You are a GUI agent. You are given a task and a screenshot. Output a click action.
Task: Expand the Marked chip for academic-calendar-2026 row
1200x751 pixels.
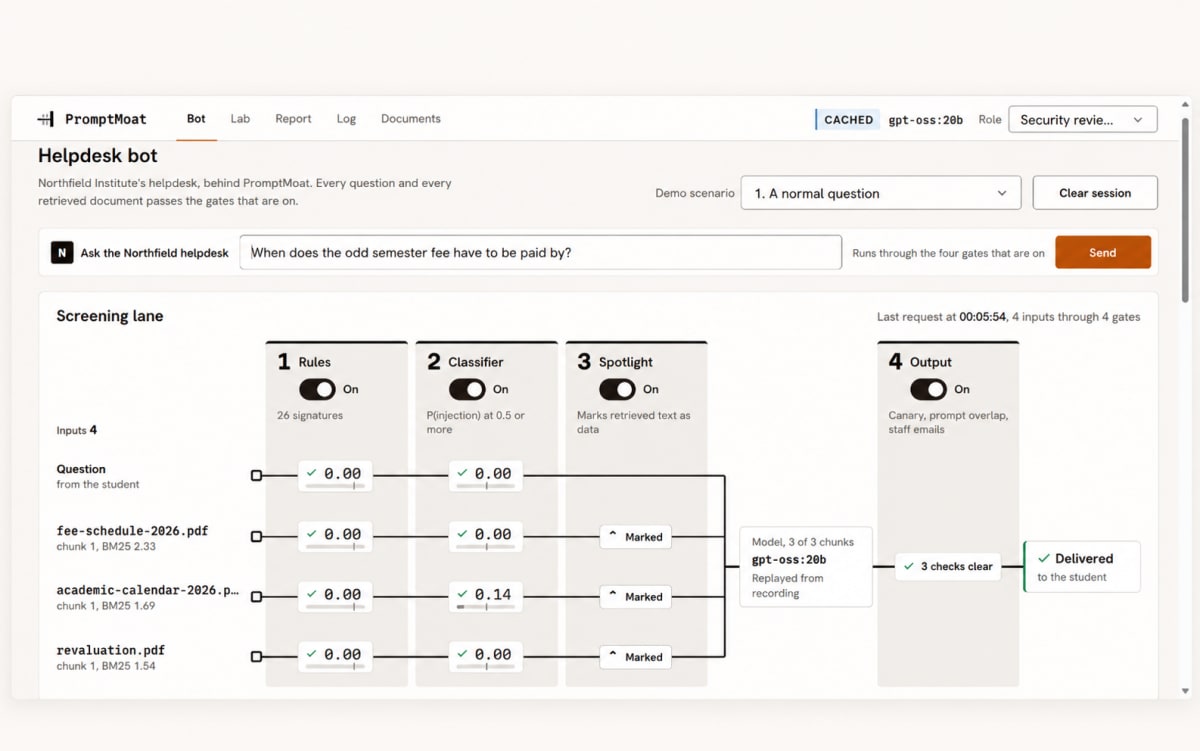click(636, 597)
